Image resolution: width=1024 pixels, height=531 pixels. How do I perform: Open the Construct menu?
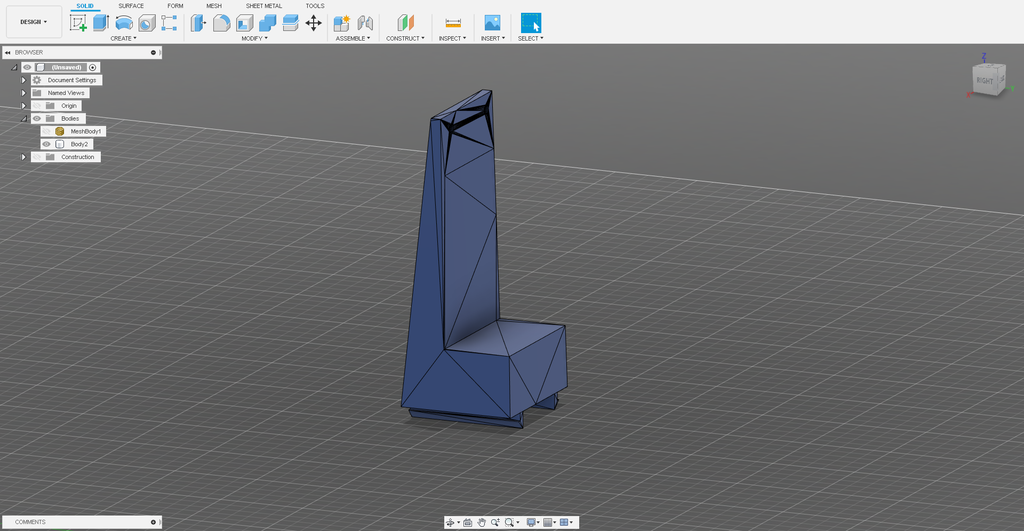pos(405,38)
